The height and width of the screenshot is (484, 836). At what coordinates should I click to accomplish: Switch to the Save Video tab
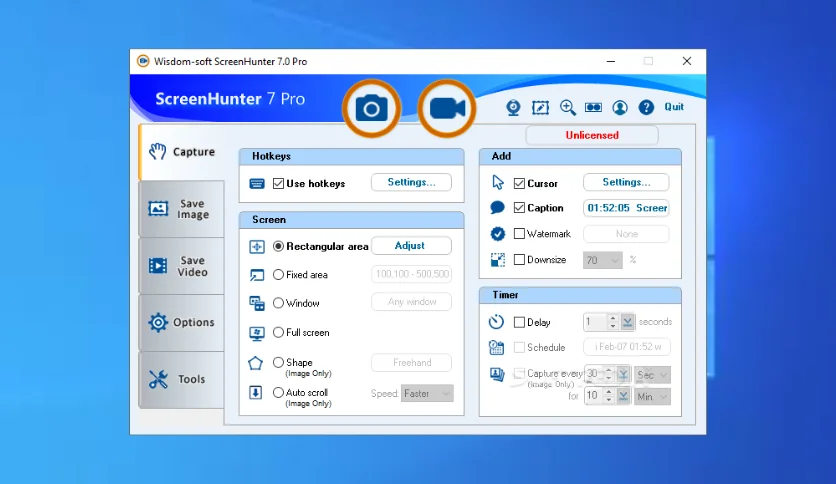[181, 266]
